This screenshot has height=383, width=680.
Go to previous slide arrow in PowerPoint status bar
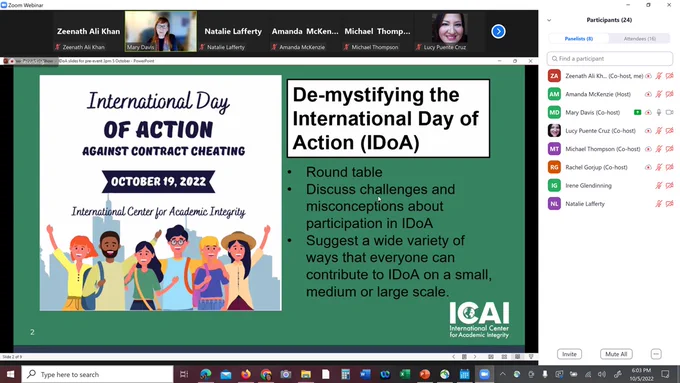[x=454, y=357]
